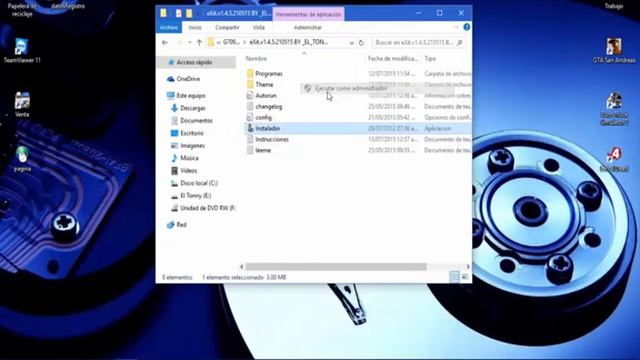Refresh the folder view
Screen dimensions: 640x360
pos(361,42)
